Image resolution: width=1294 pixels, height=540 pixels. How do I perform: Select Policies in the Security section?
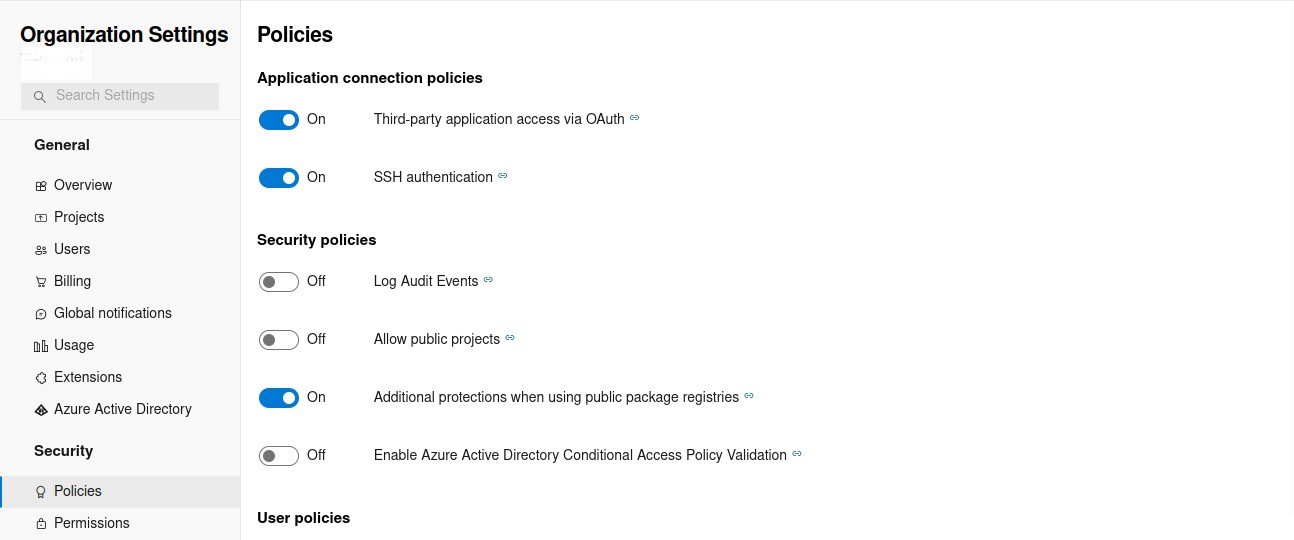[x=78, y=491]
